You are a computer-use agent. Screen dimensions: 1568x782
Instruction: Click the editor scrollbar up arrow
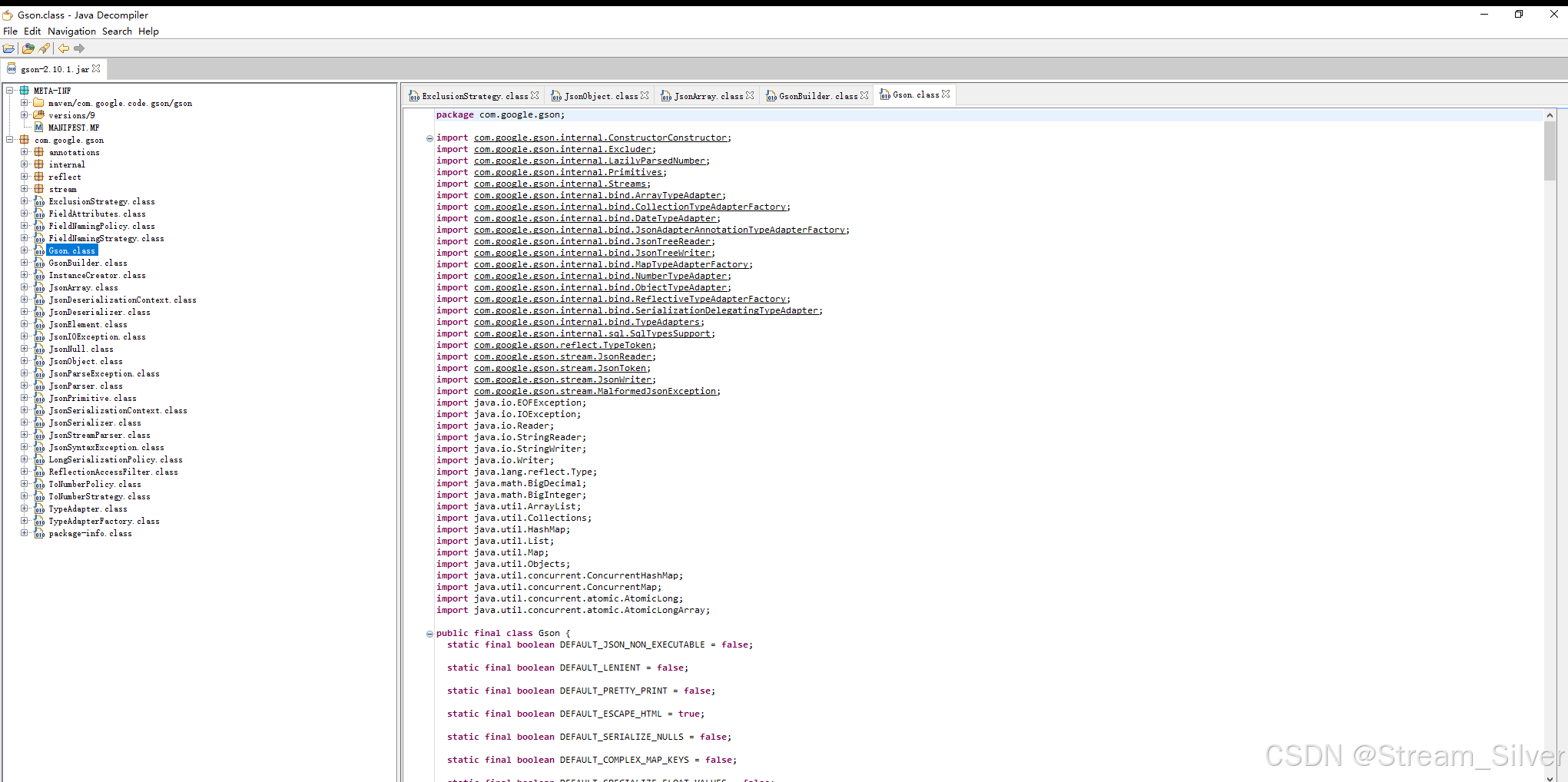click(1550, 115)
